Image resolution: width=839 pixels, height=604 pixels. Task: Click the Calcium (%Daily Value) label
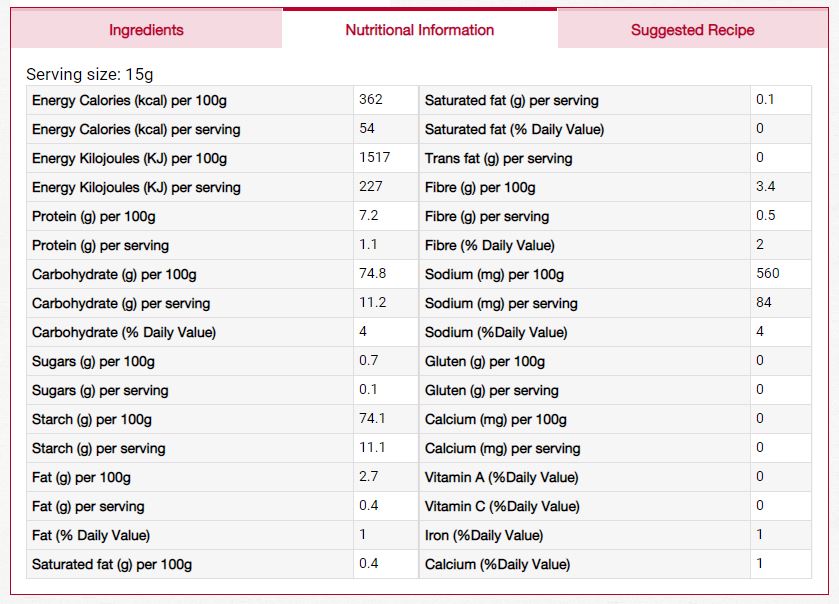pyautogui.click(x=498, y=564)
